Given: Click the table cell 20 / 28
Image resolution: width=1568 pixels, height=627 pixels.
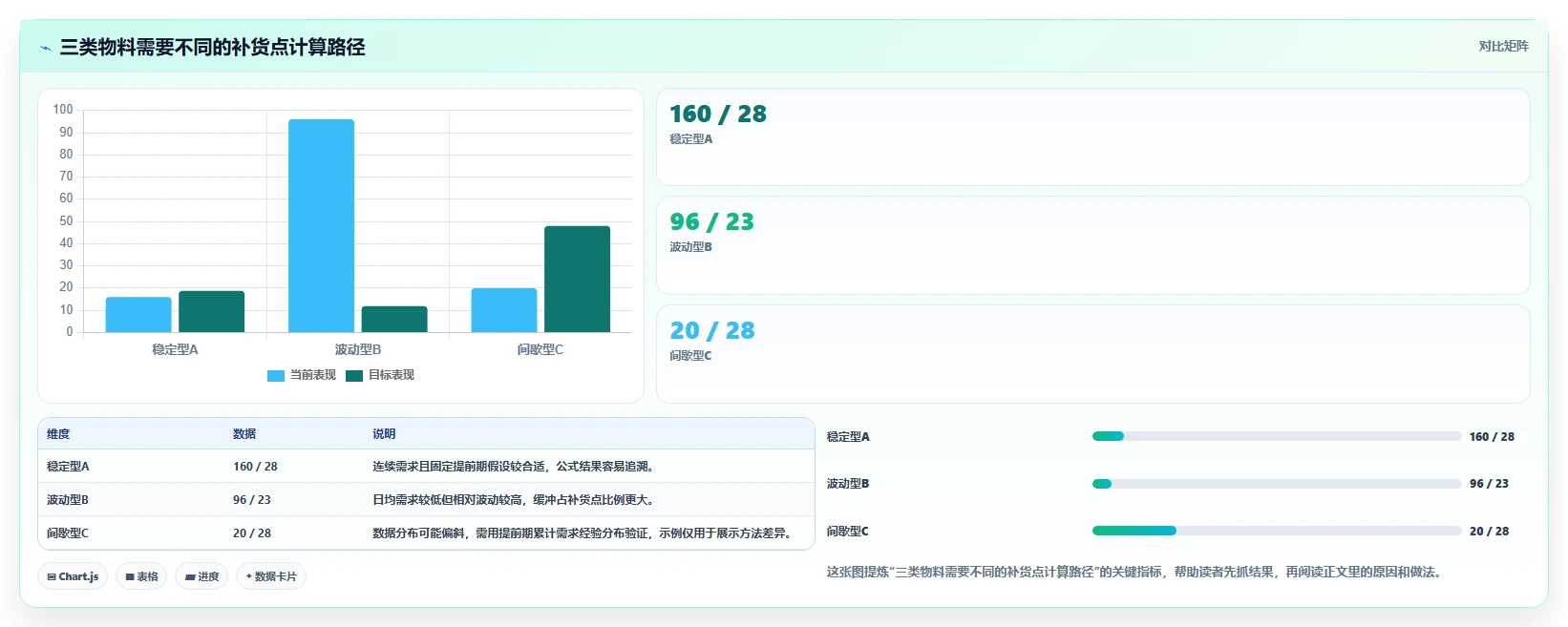Looking at the screenshot, I should (x=252, y=533).
